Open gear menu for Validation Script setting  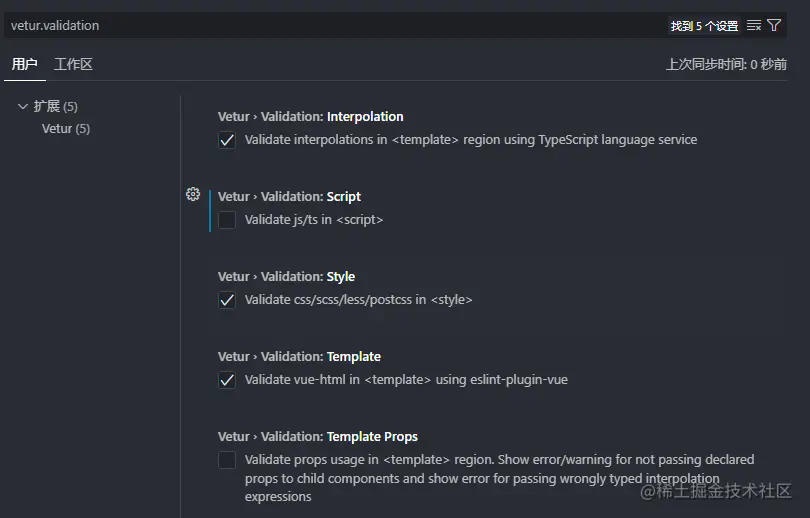tap(193, 194)
